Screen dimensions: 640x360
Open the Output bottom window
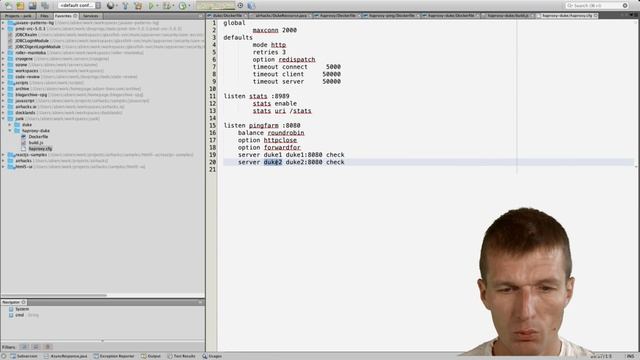click(x=151, y=356)
